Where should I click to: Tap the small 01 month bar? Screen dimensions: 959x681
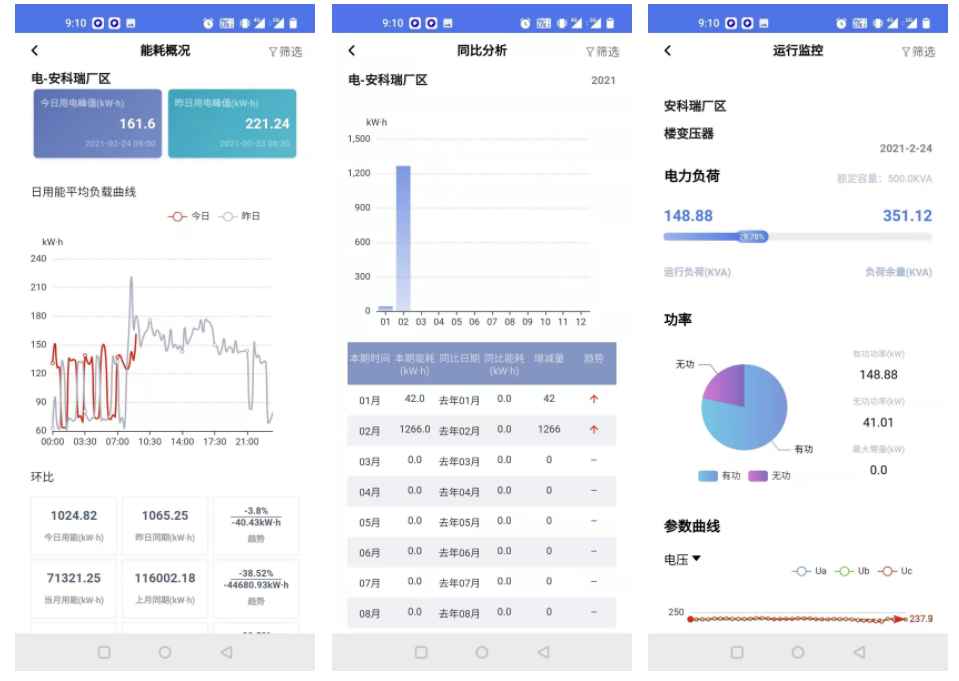[385, 308]
